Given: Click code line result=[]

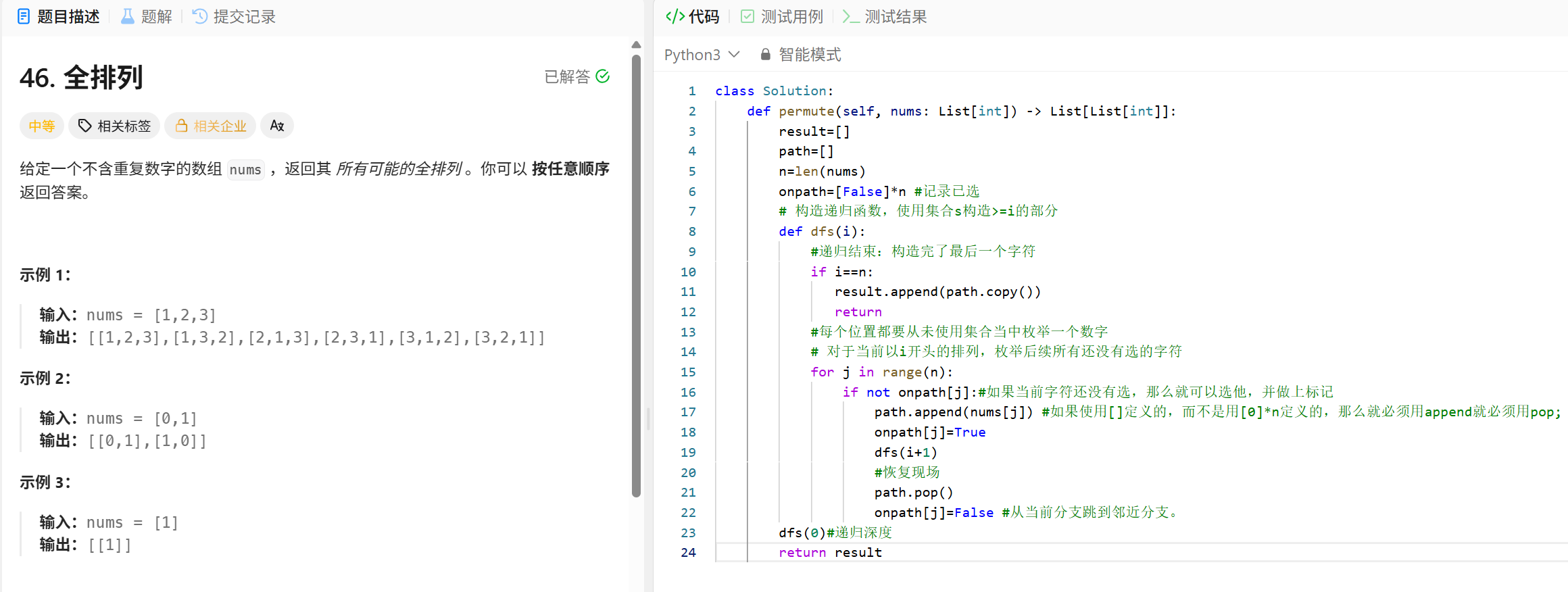Looking at the screenshot, I should pos(814,131).
